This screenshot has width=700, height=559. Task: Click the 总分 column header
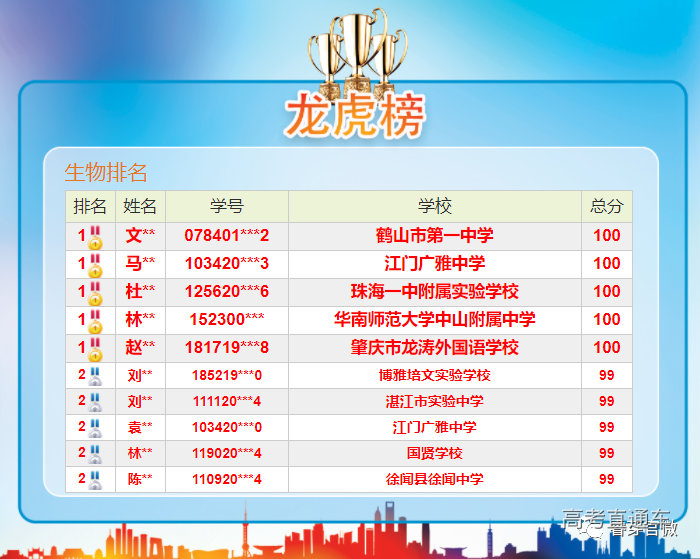pos(606,206)
